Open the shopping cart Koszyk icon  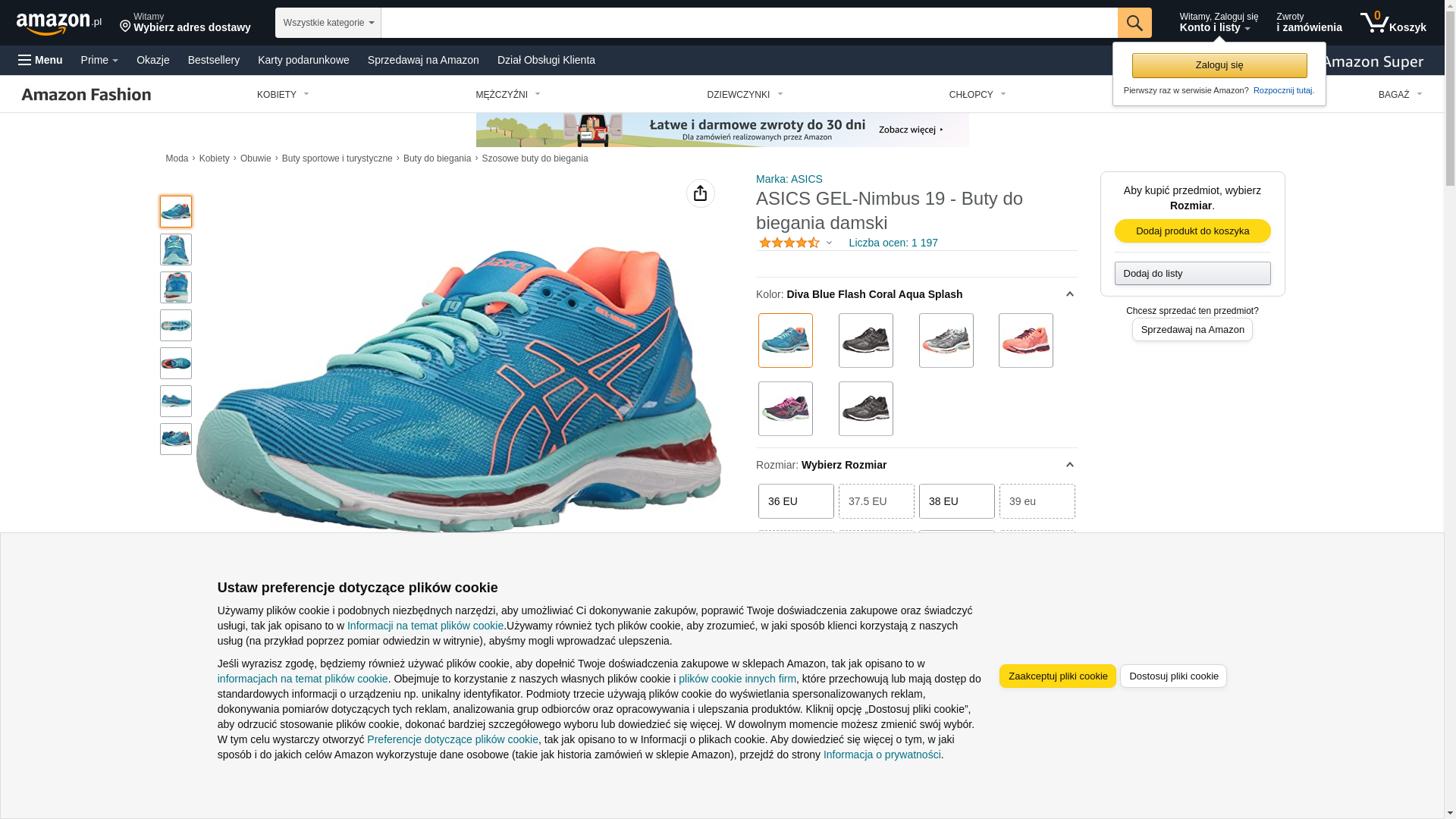click(1392, 23)
